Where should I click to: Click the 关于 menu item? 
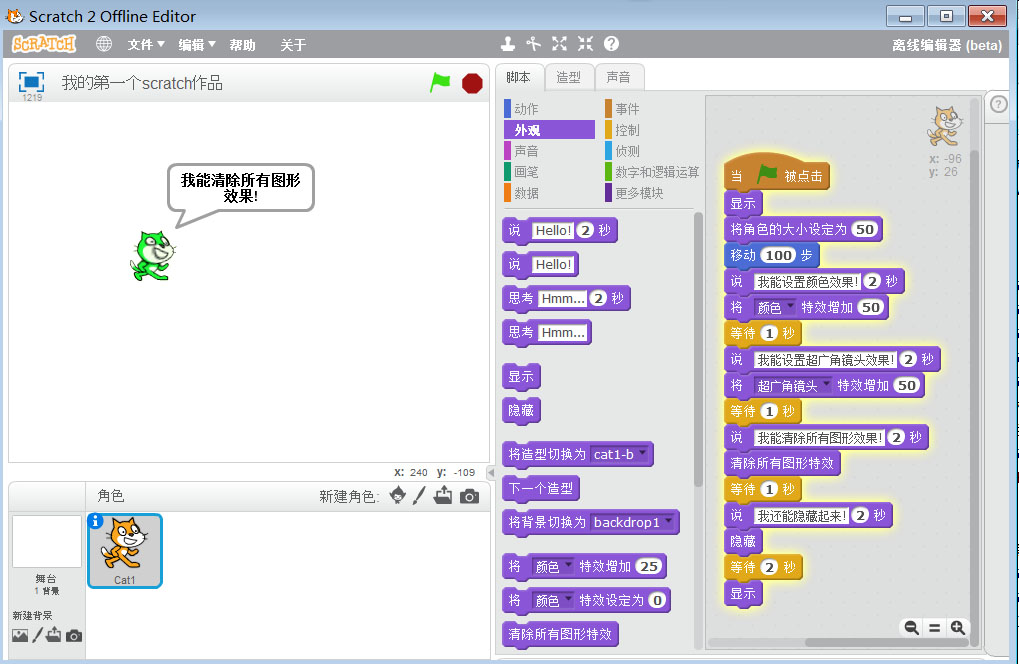click(293, 45)
